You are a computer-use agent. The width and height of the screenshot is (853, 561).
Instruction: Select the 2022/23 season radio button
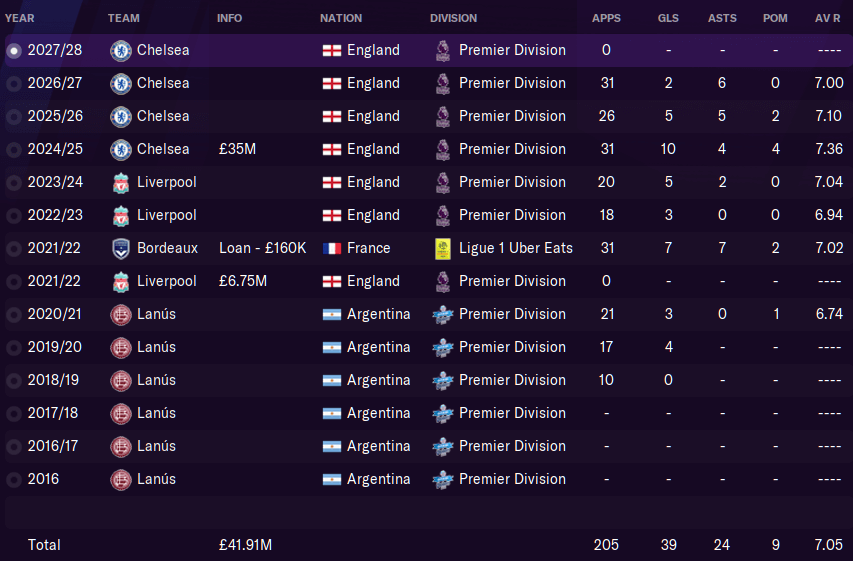[x=14, y=216]
